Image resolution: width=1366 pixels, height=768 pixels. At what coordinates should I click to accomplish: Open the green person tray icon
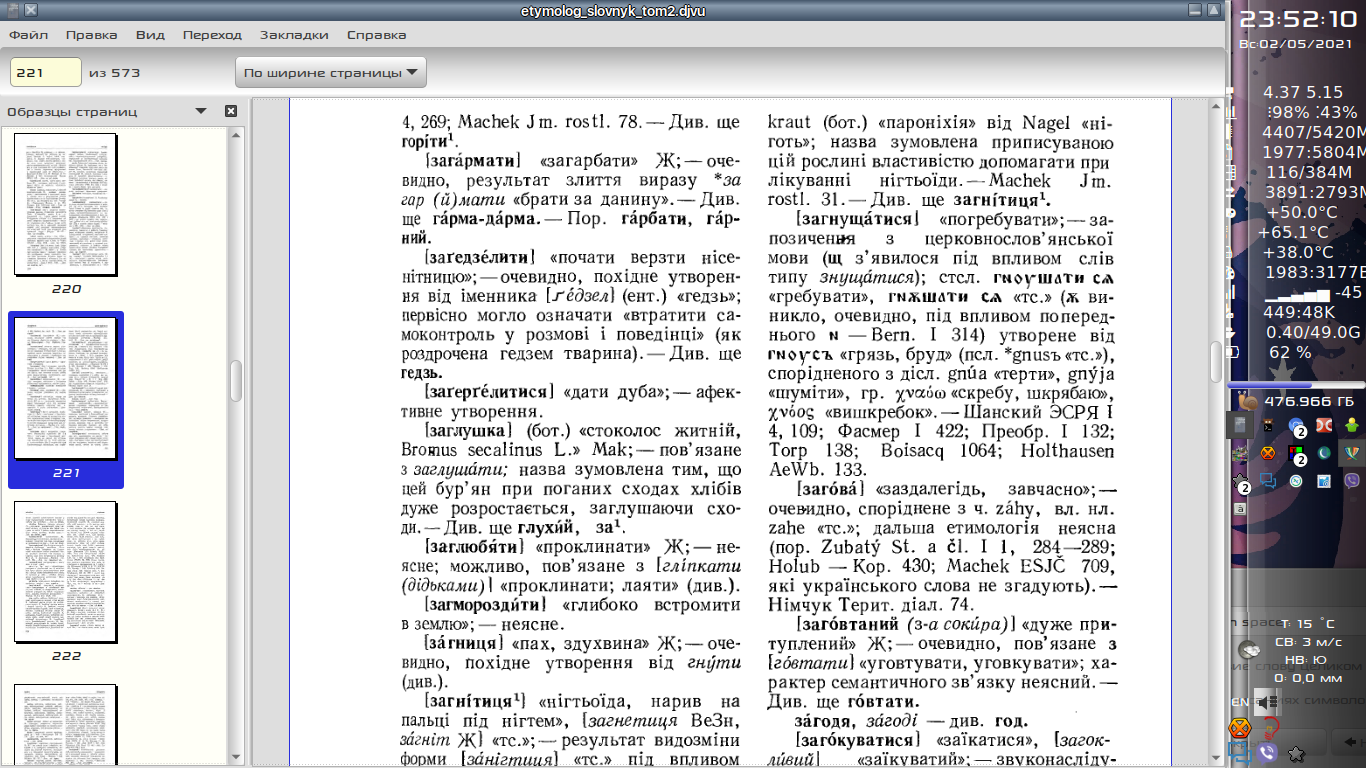point(1351,426)
